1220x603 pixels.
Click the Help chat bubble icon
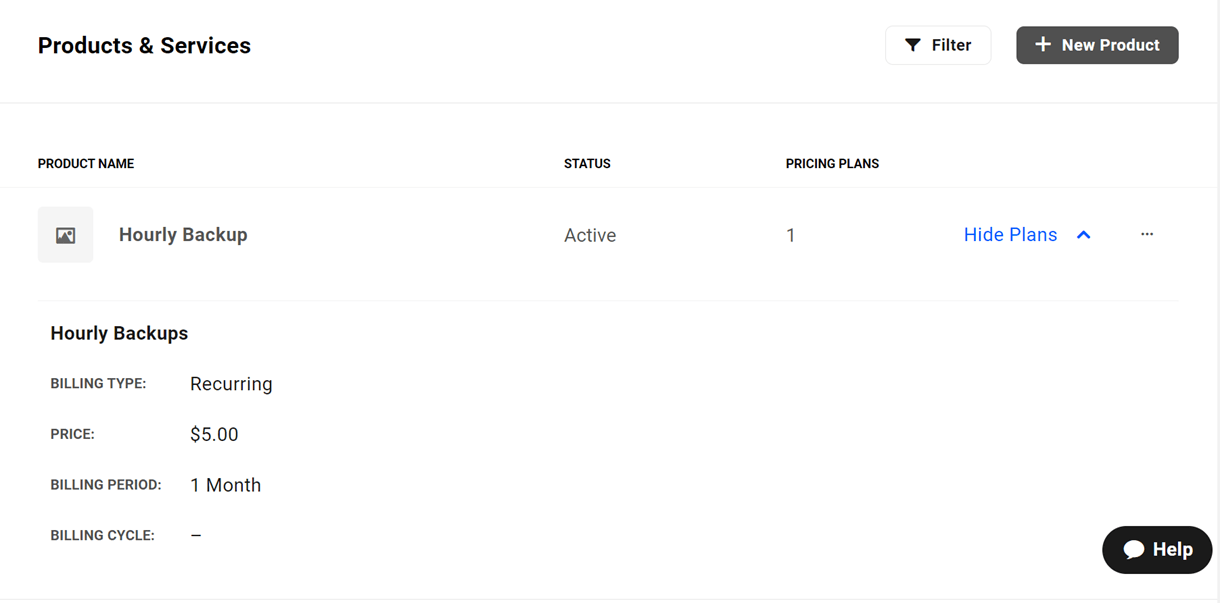1134,550
